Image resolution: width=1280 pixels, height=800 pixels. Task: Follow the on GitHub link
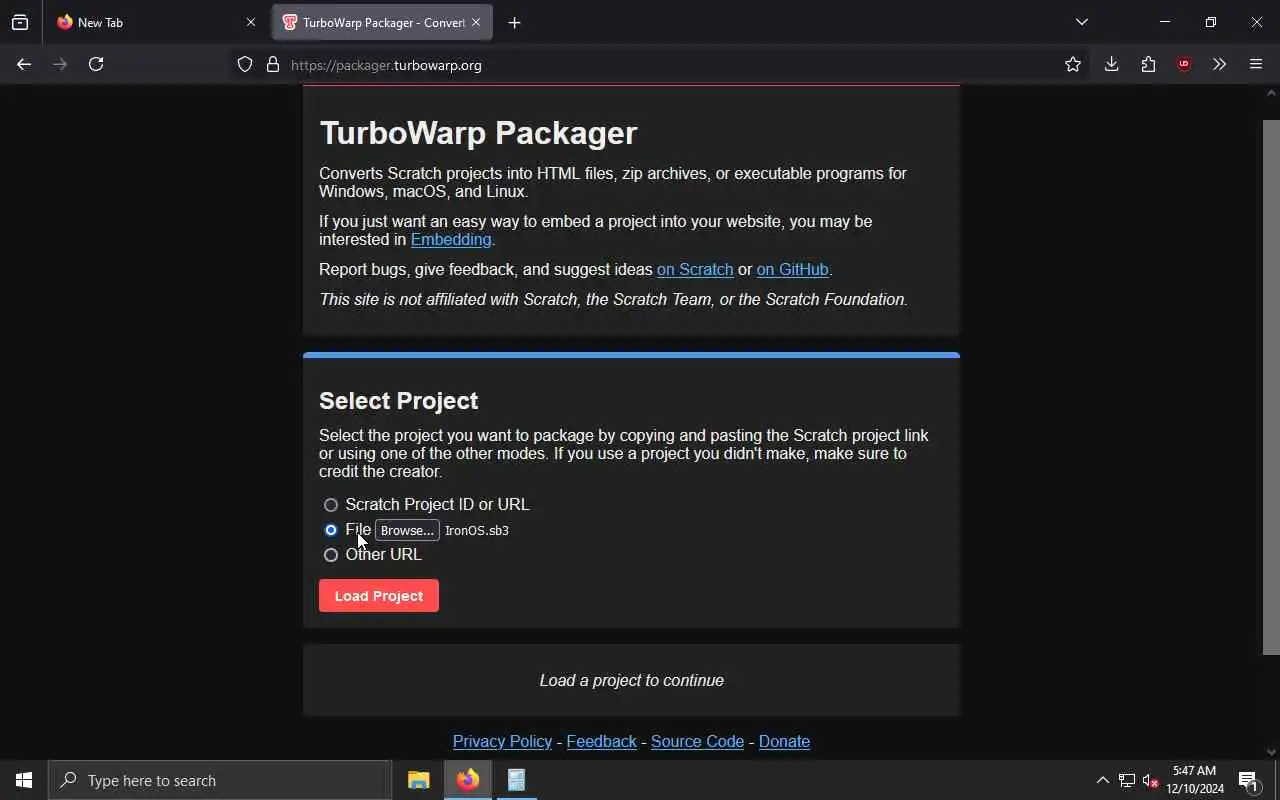click(x=793, y=270)
